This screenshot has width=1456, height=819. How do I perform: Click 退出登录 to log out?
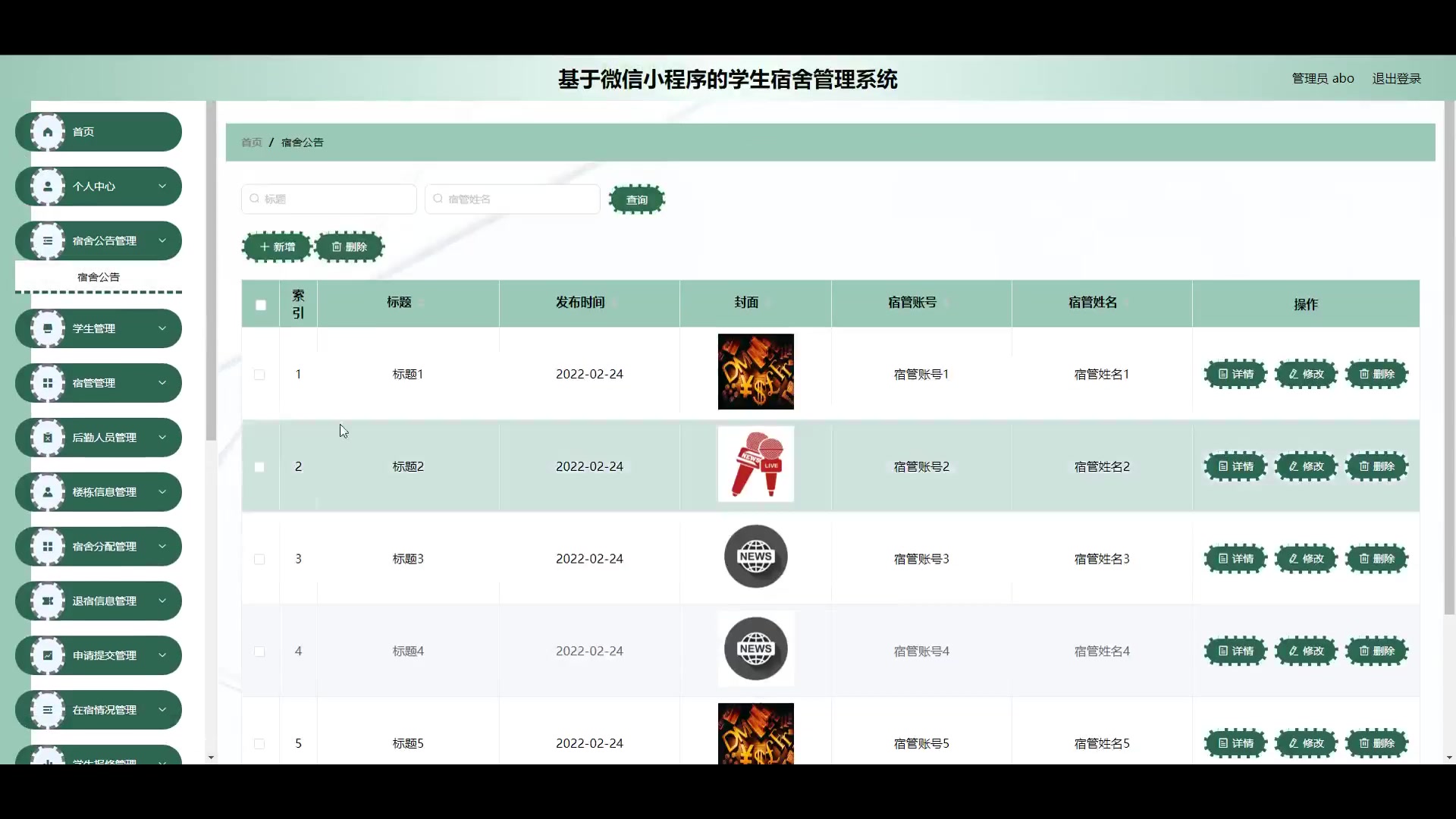point(1396,79)
